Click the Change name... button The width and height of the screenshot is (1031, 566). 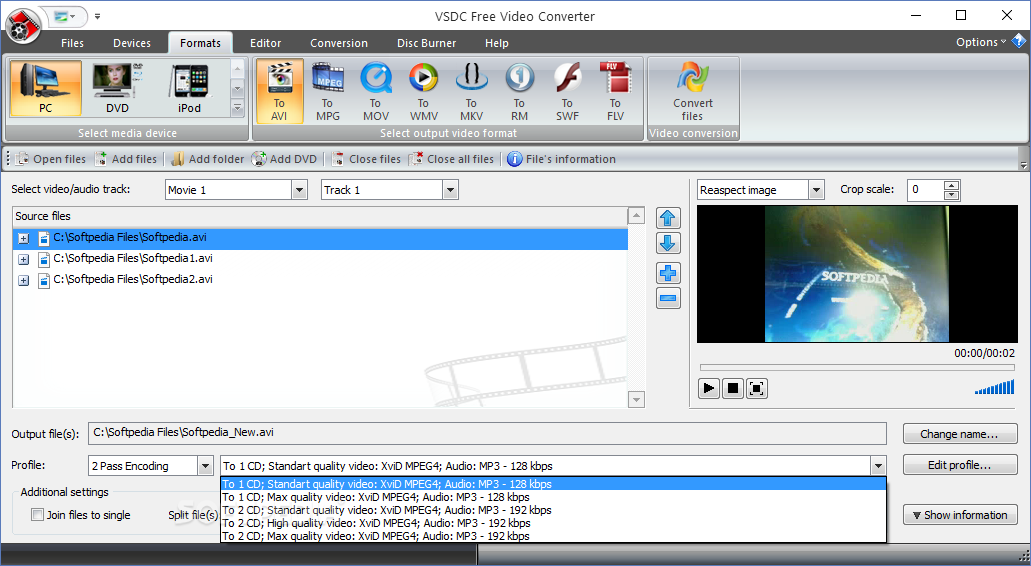tap(960, 434)
